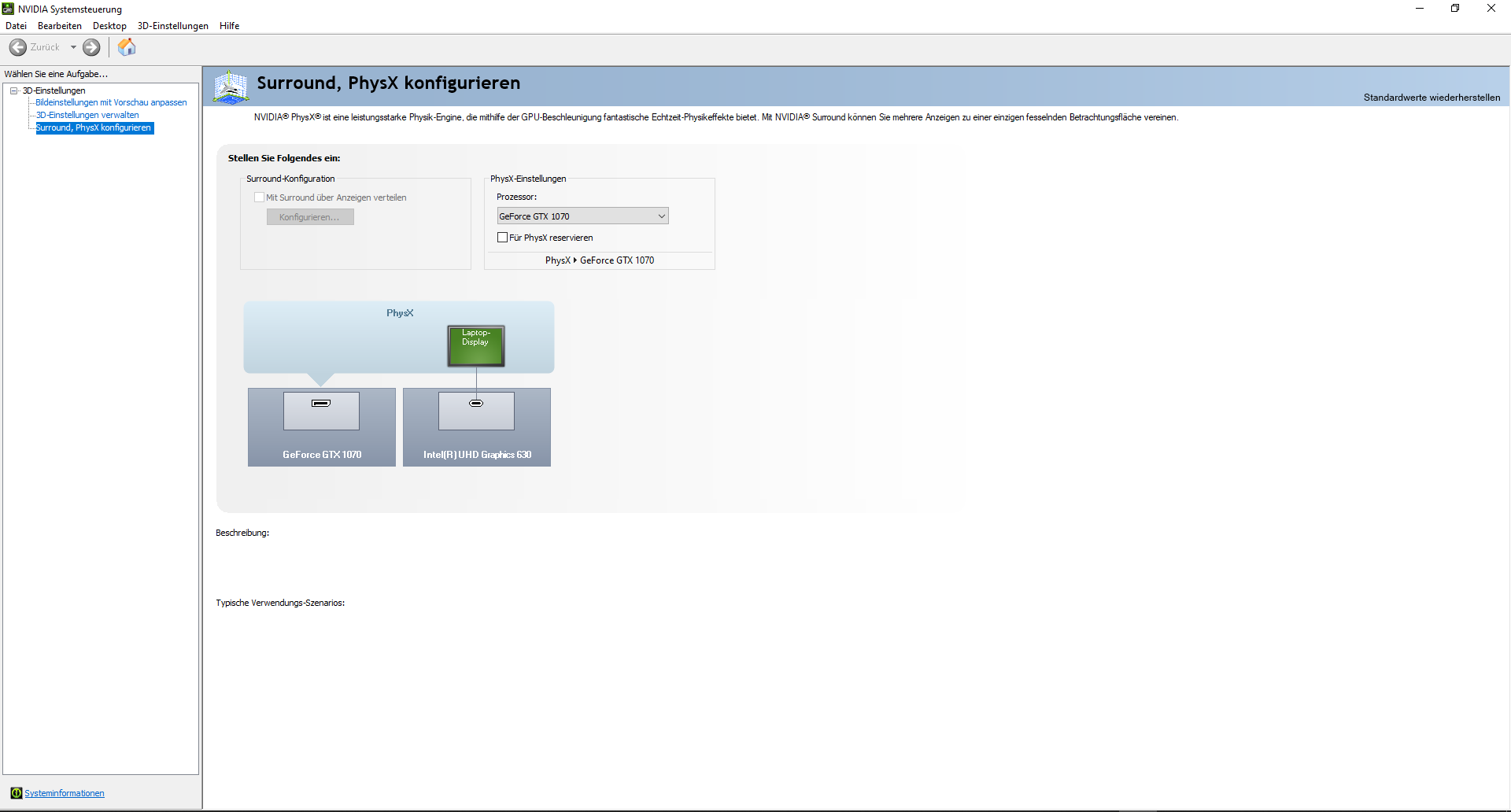The width and height of the screenshot is (1511, 812).
Task: Restore down the NVIDIA Systemsteuerung window
Action: click(1455, 9)
